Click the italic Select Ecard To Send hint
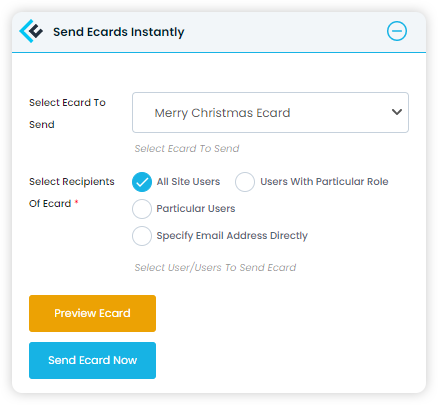Viewport: 438px width, 405px height. 187,148
